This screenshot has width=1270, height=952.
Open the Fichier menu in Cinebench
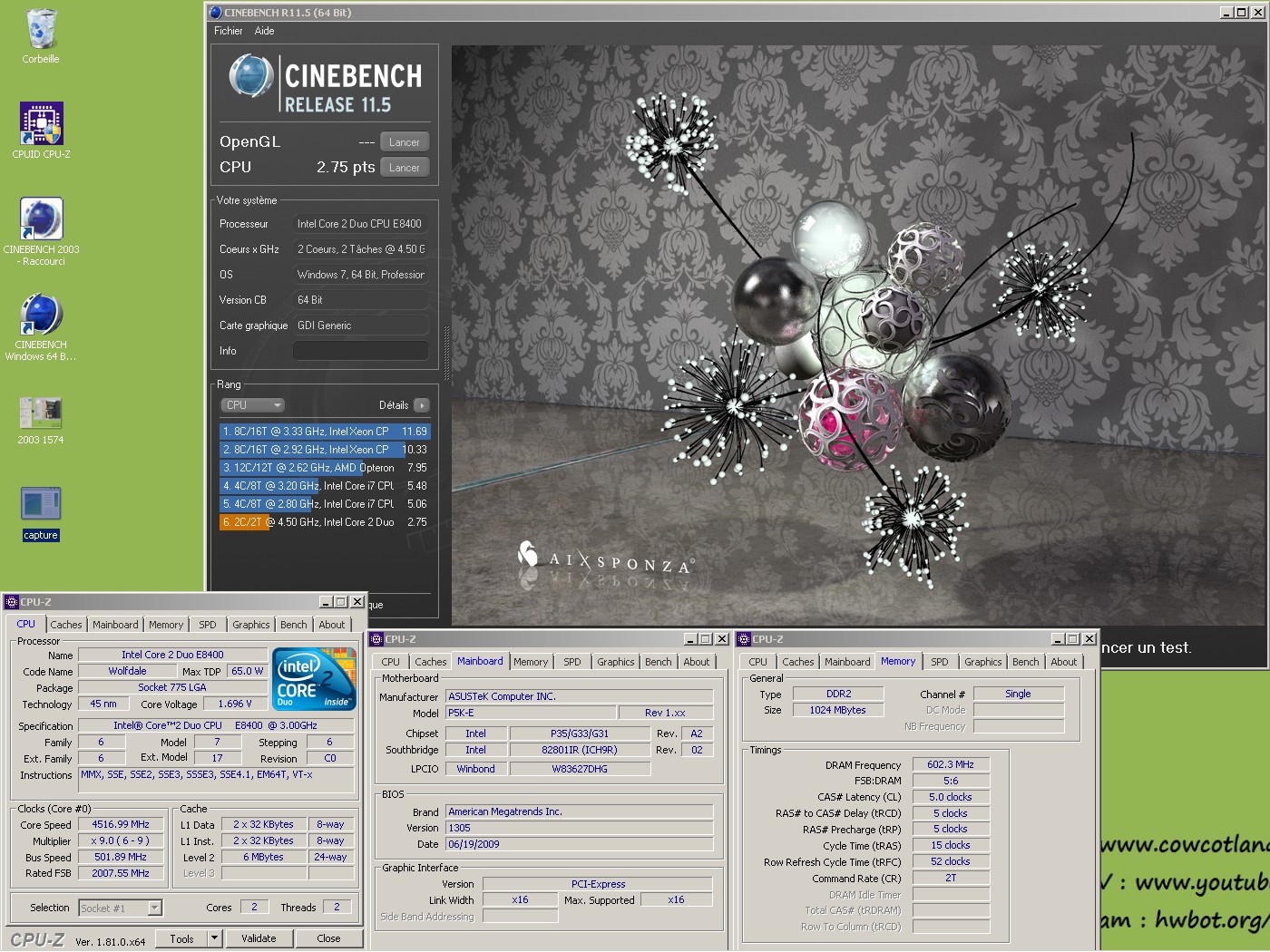(228, 31)
